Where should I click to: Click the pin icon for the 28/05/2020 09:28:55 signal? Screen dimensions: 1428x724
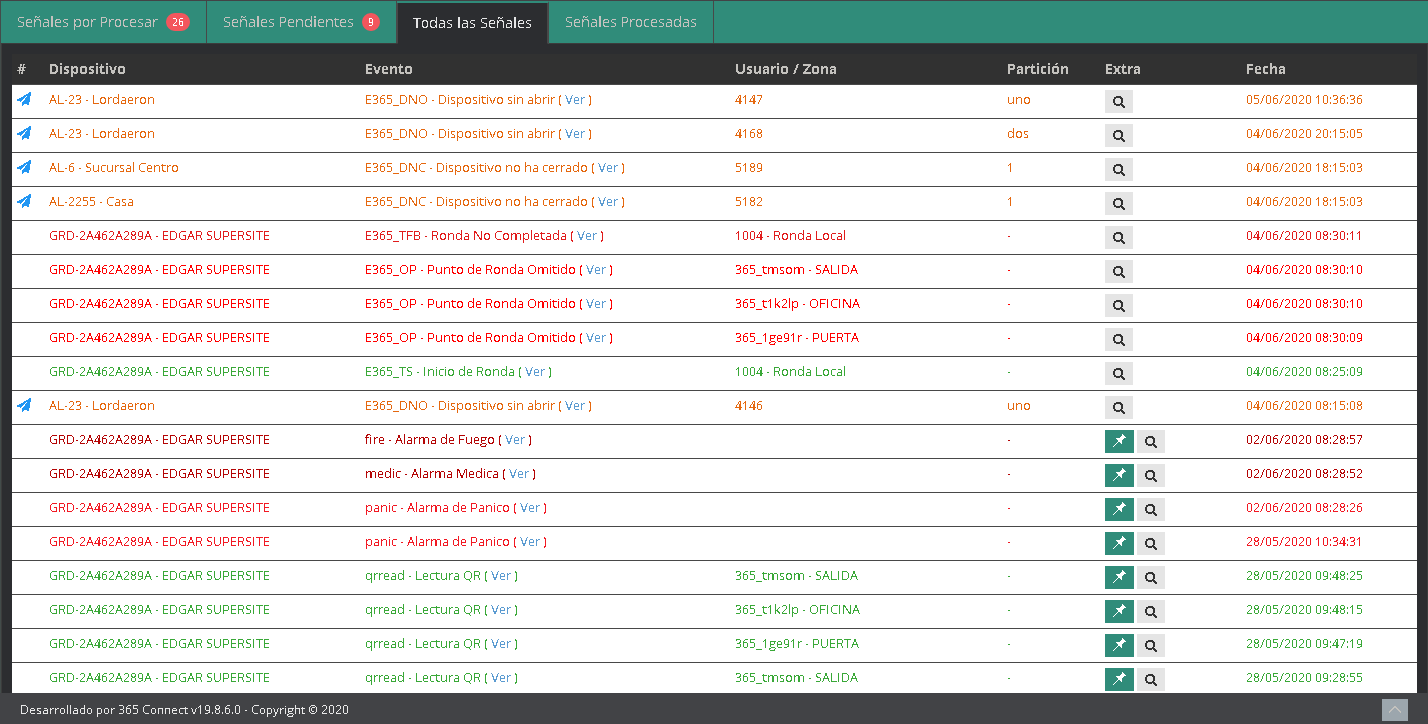click(1119, 679)
